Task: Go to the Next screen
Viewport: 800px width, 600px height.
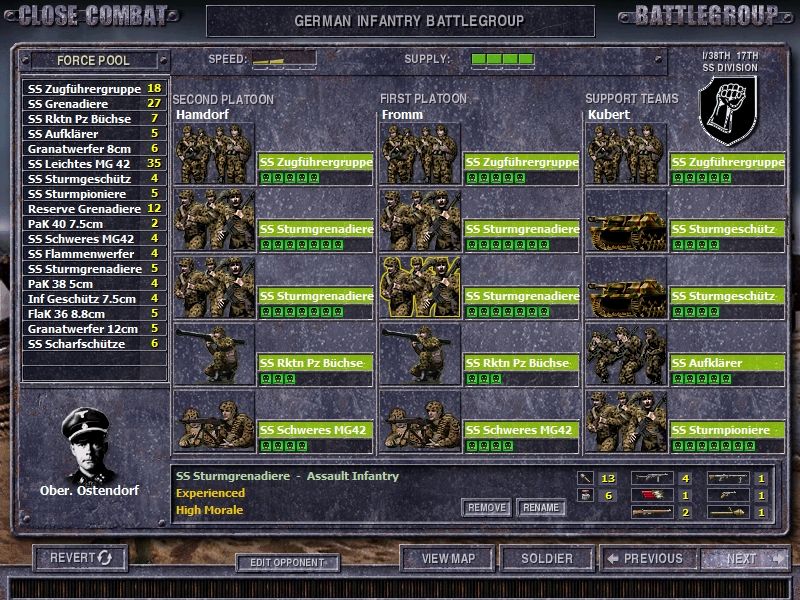Action: click(x=746, y=558)
